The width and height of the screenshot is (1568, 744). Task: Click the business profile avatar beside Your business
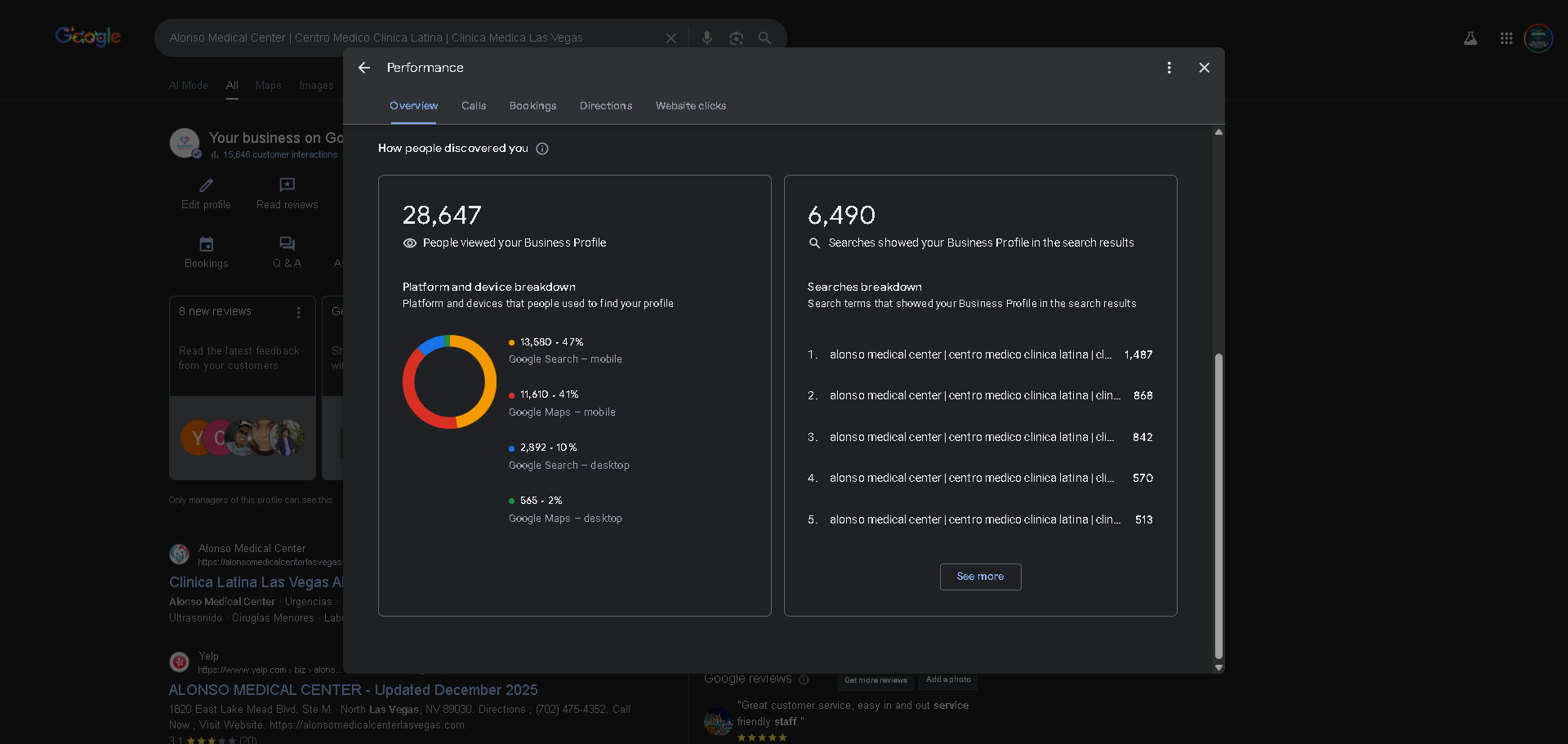[x=185, y=143]
